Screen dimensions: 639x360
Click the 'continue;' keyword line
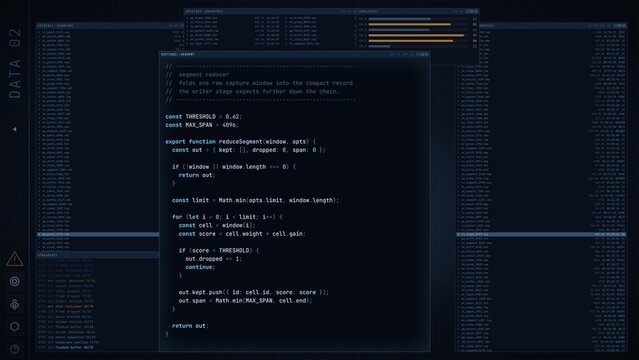point(200,267)
